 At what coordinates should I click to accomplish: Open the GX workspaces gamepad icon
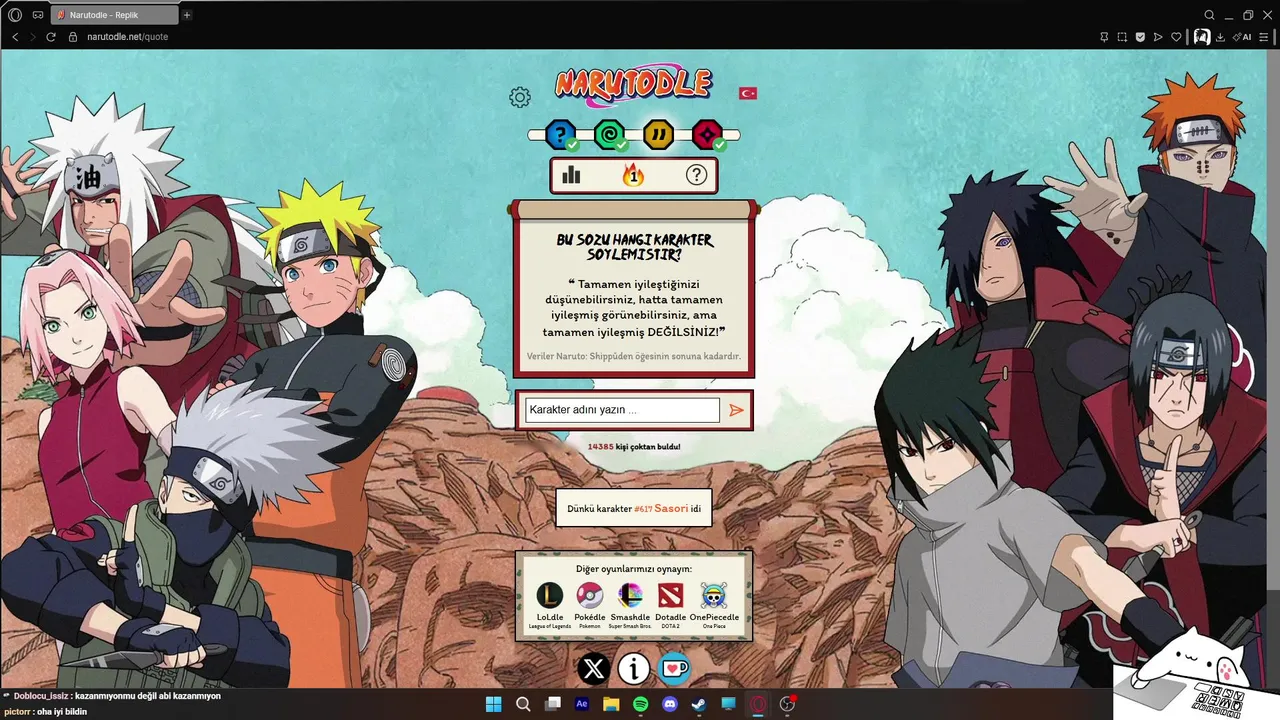pos(38,15)
